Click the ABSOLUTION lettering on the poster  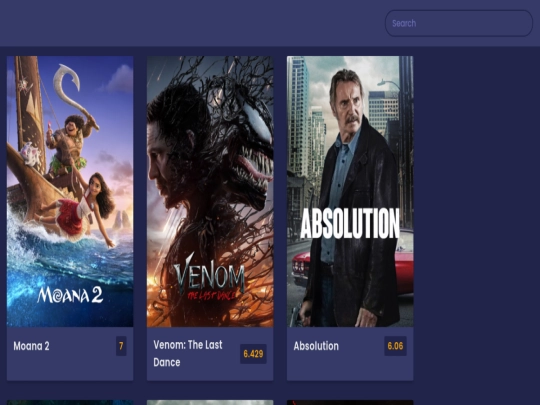tap(350, 224)
